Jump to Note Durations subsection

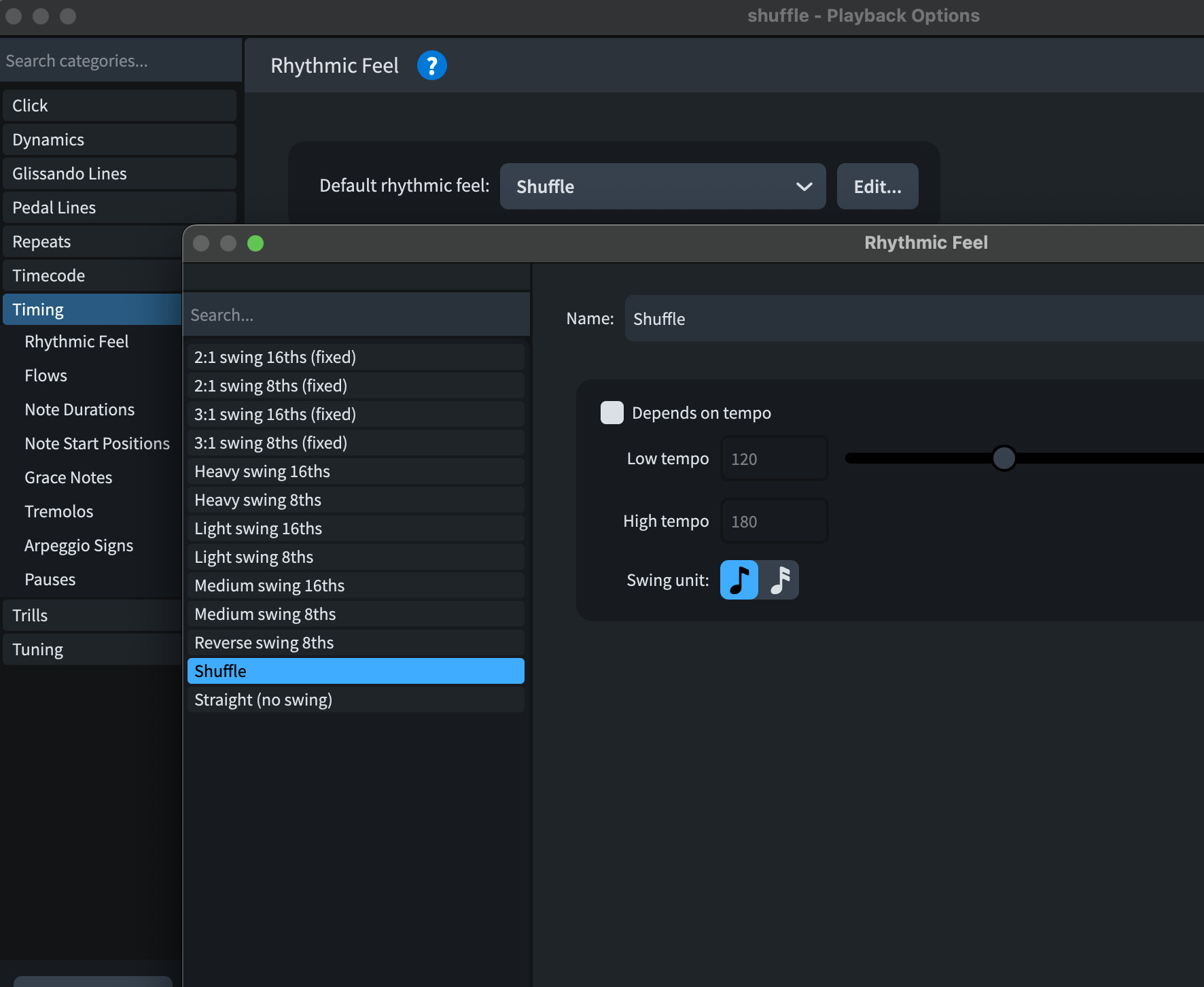[x=79, y=409]
